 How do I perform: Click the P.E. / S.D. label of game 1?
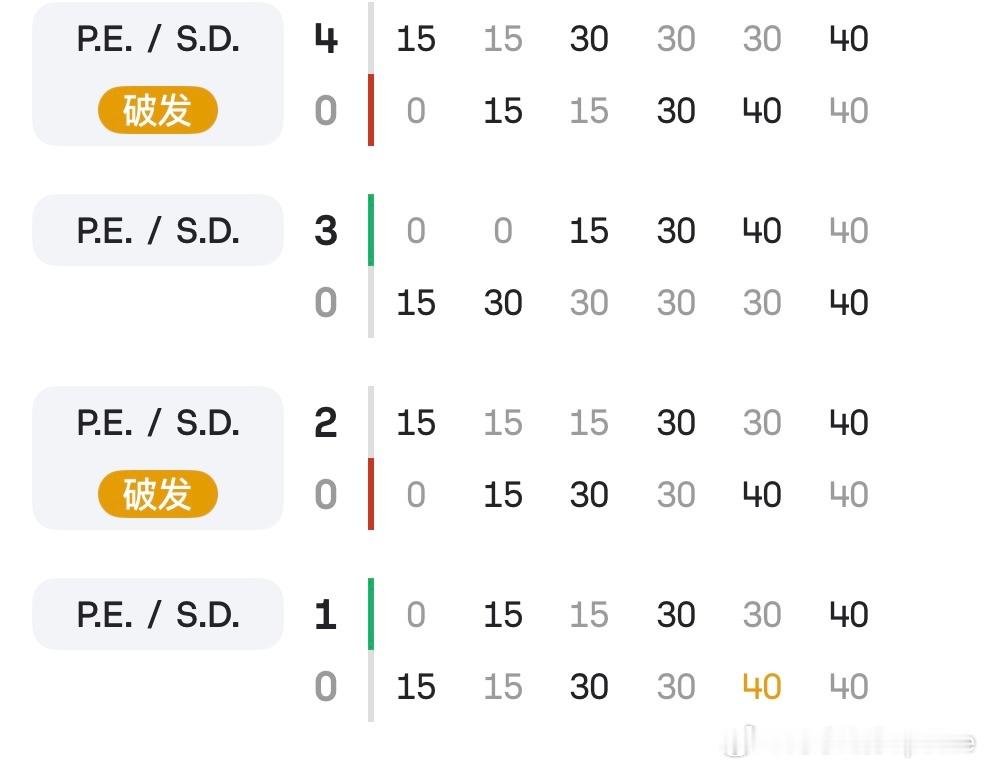tap(156, 615)
